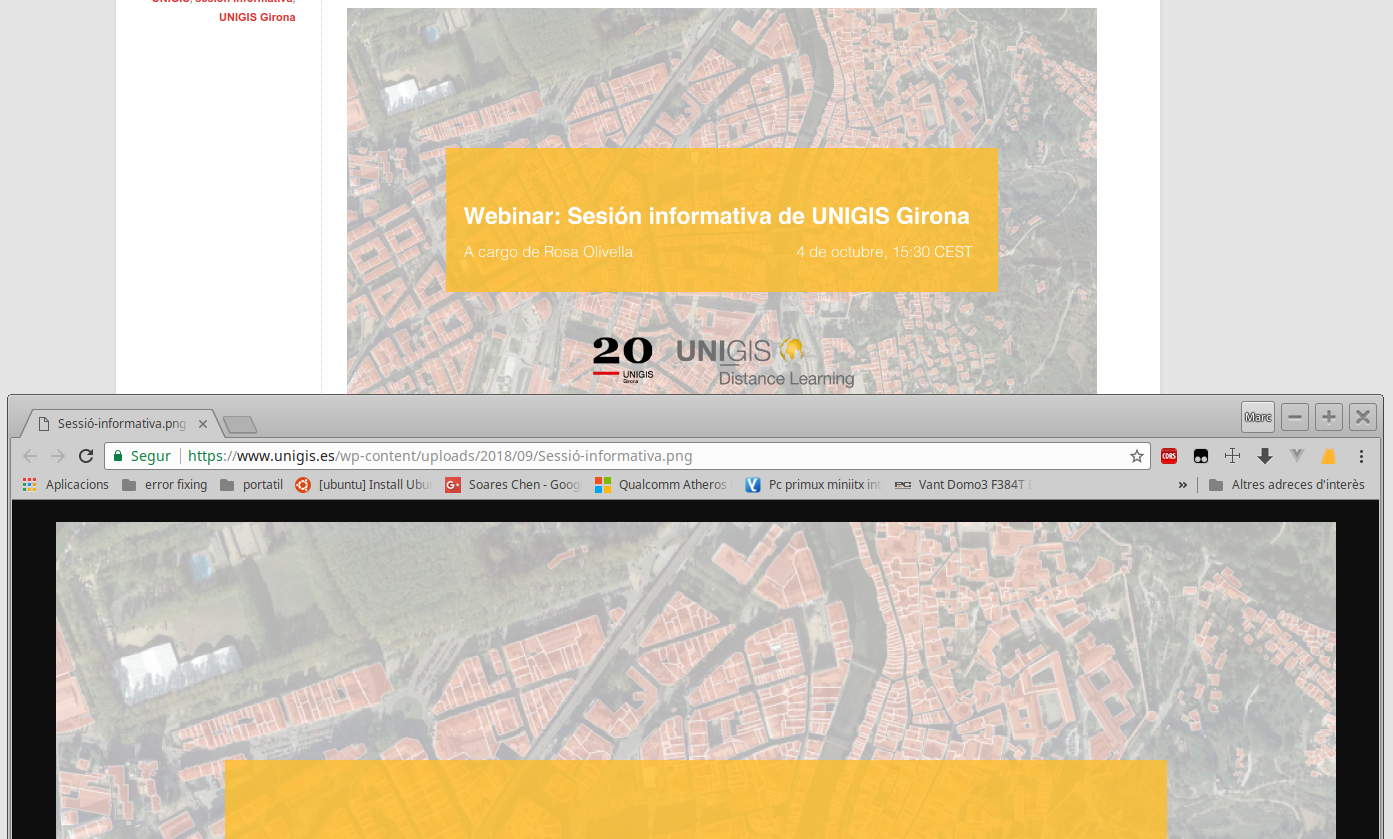Open the Vant Domo3 F384T bookmark
This screenshot has height=839, width=1393.
963,485
